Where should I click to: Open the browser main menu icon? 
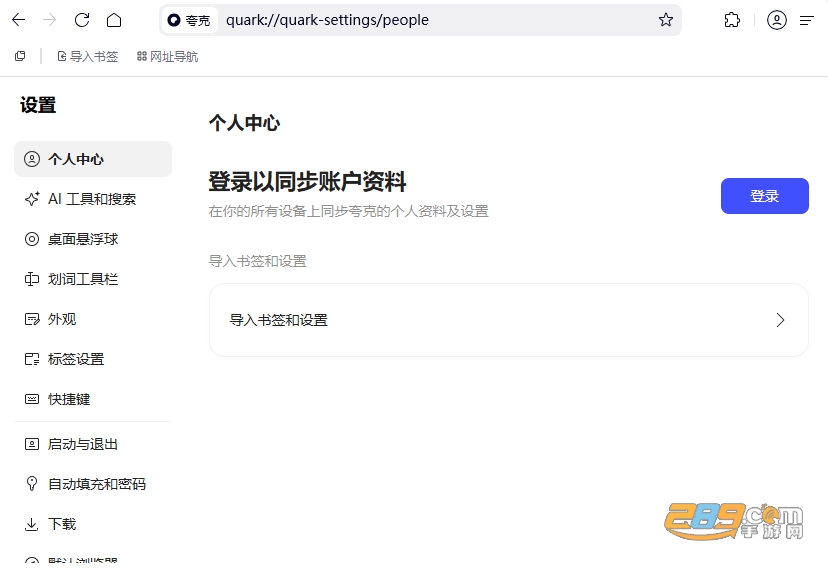[x=806, y=20]
